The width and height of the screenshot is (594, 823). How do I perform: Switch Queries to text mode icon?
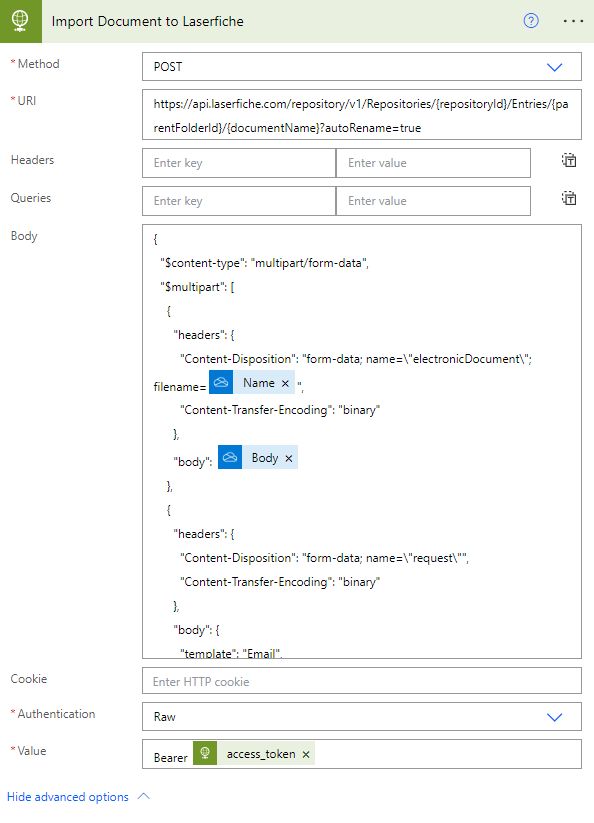tap(569, 198)
